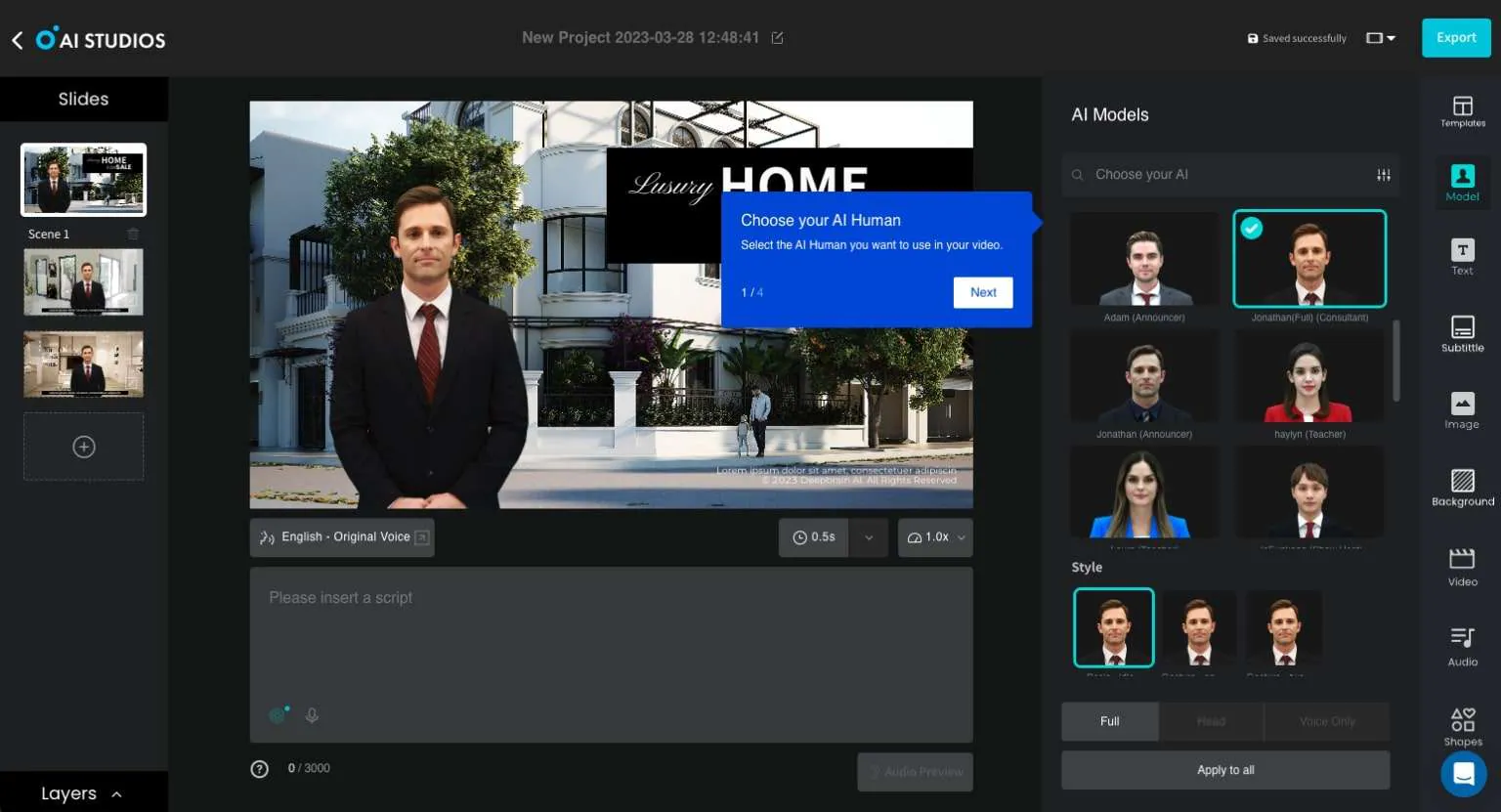Click the AI model filter icon
Viewport: 1501px width, 812px height.
coord(1384,175)
